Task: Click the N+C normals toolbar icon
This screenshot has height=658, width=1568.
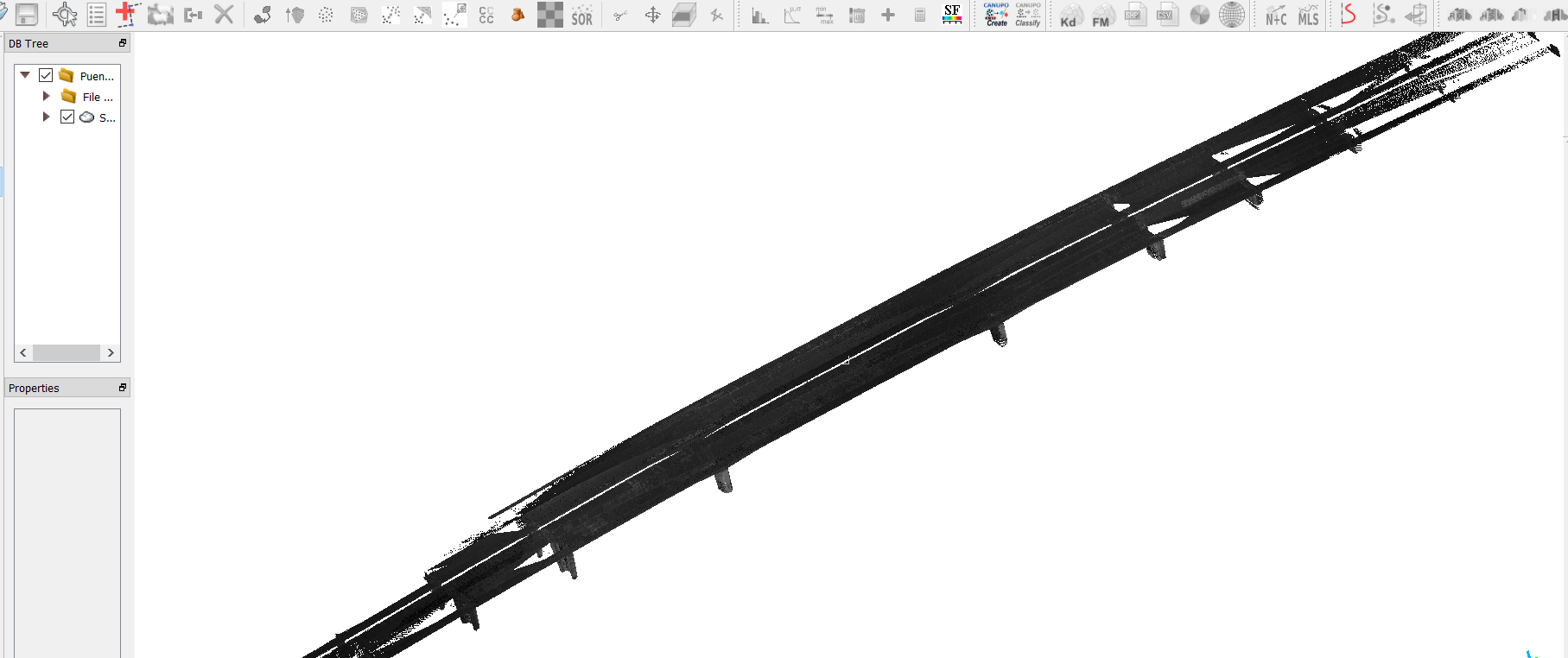Action: tap(1276, 16)
